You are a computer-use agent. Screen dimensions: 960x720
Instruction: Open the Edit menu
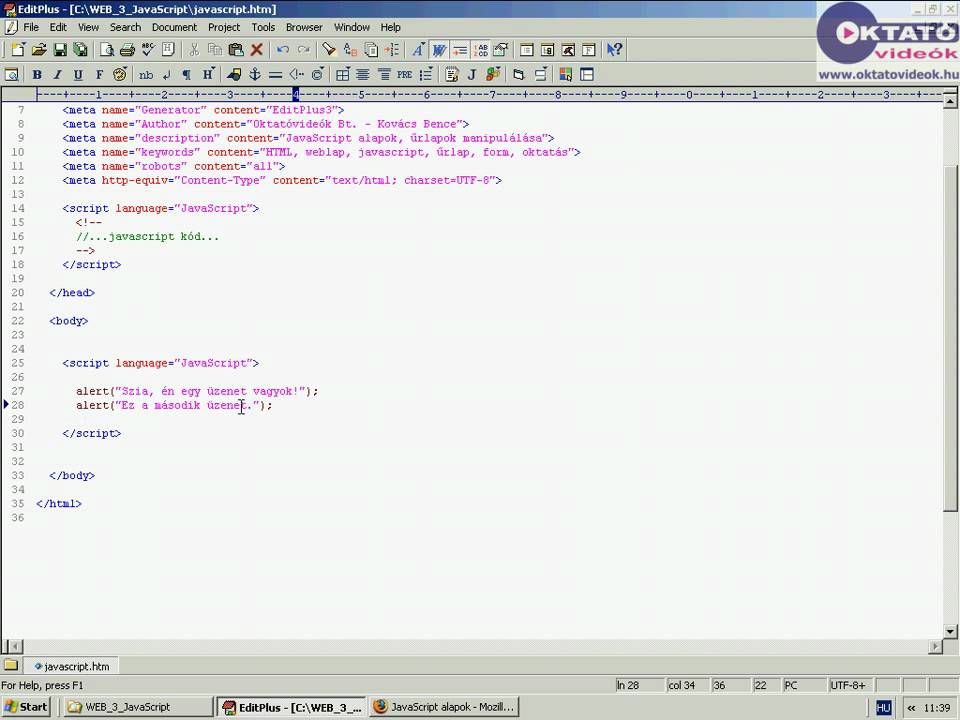coord(58,27)
